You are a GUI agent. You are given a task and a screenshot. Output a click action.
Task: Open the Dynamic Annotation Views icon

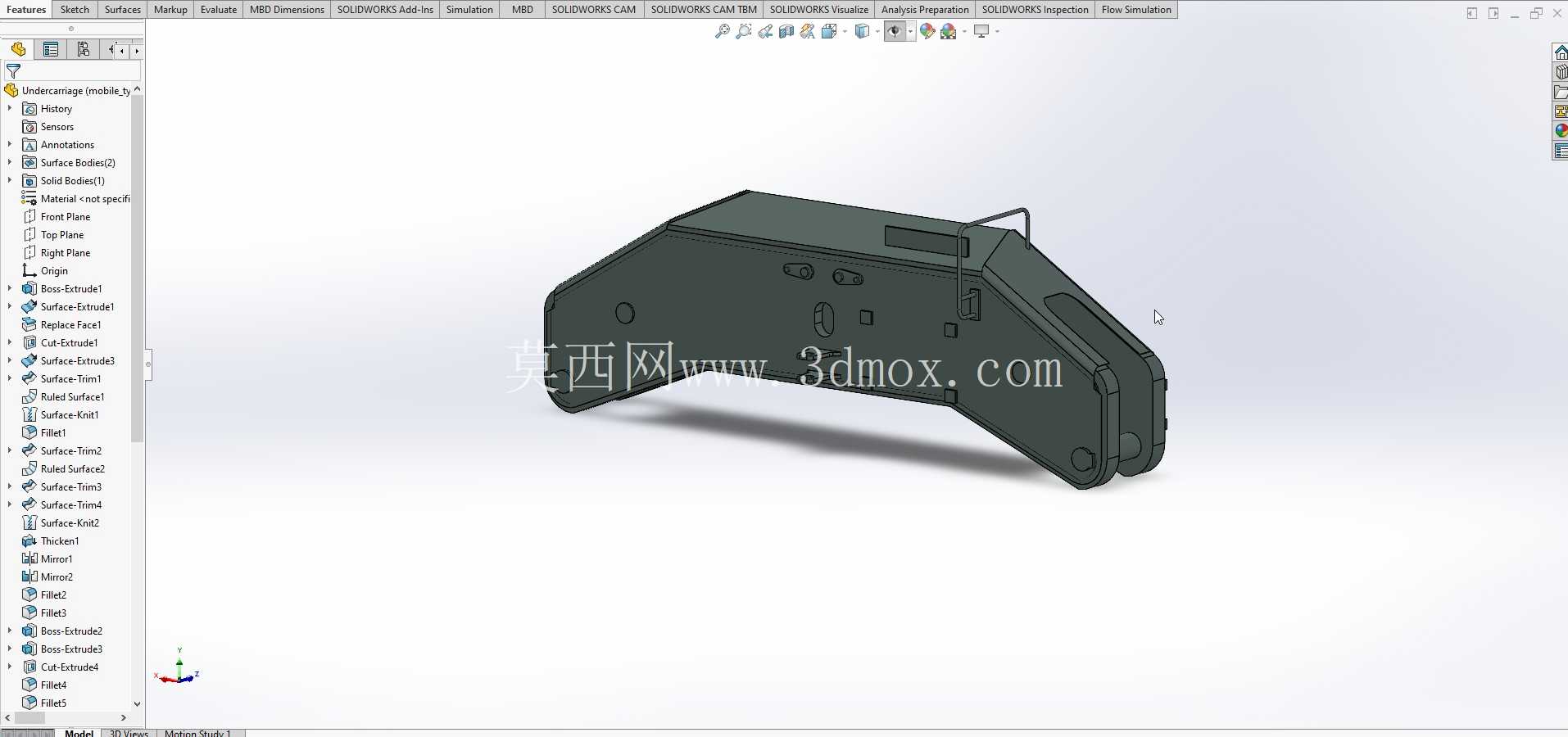pos(807,31)
